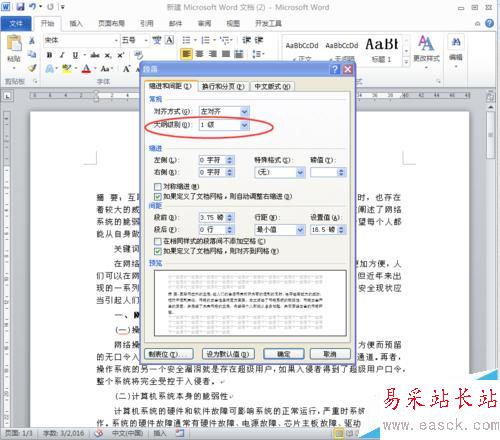
Task: Toggle Underline formatting in ribbon
Action: click(x=75, y=55)
